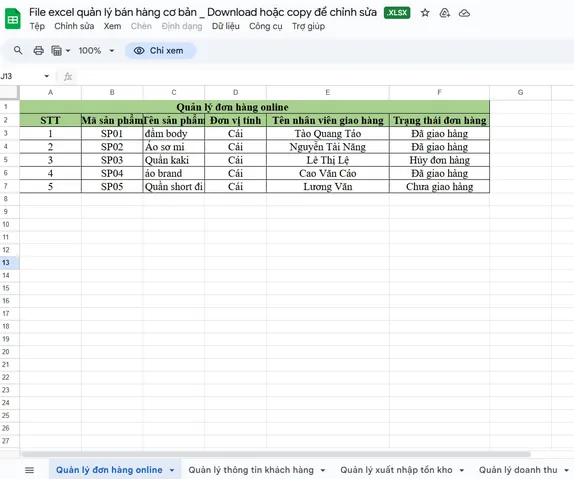Open Quản lý xuất nhập tồn kho tab dropdown
Viewport: 574px width, 479px height.
pos(462,470)
